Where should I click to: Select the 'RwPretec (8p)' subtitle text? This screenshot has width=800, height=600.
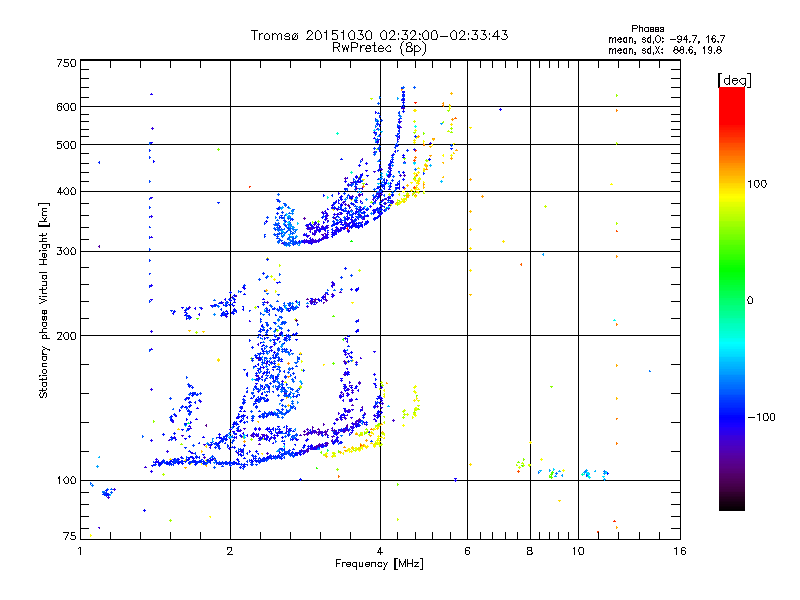coord(379,48)
